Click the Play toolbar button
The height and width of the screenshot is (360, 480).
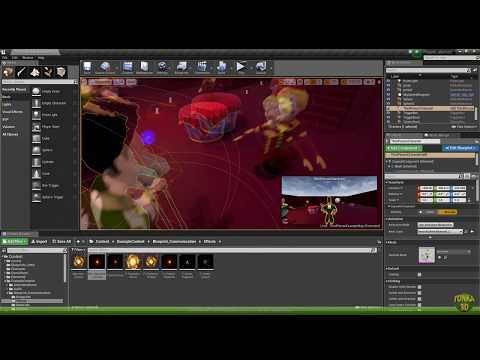pyautogui.click(x=241, y=67)
